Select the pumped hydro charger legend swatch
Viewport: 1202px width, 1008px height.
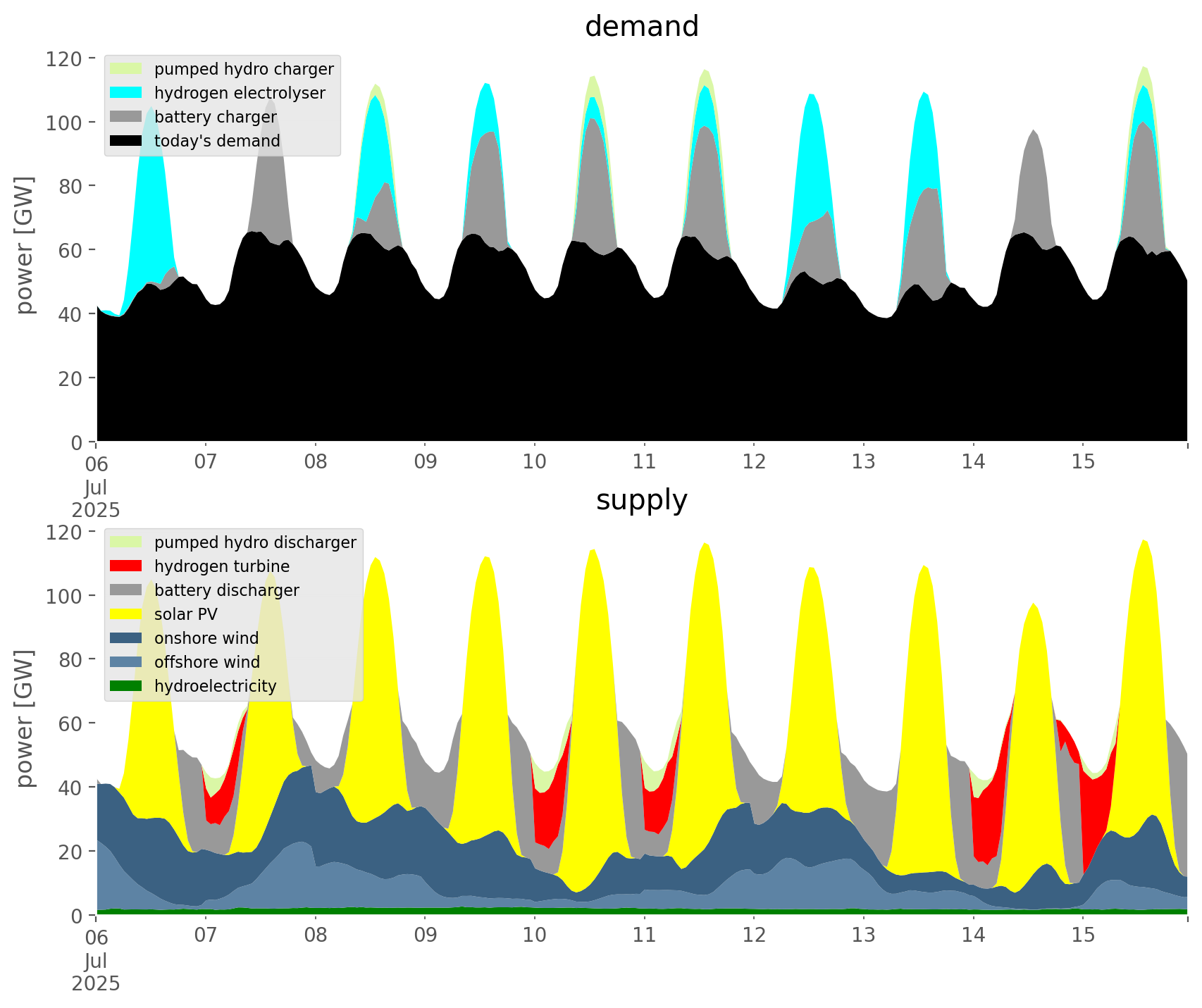click(126, 69)
